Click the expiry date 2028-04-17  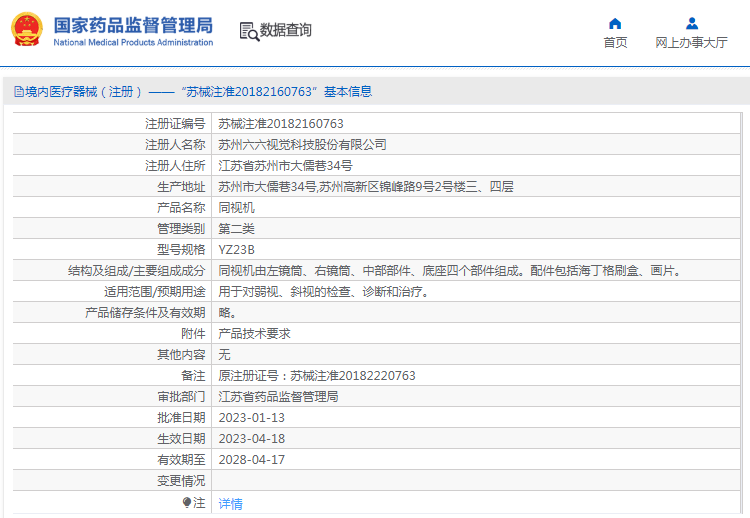pos(251,460)
